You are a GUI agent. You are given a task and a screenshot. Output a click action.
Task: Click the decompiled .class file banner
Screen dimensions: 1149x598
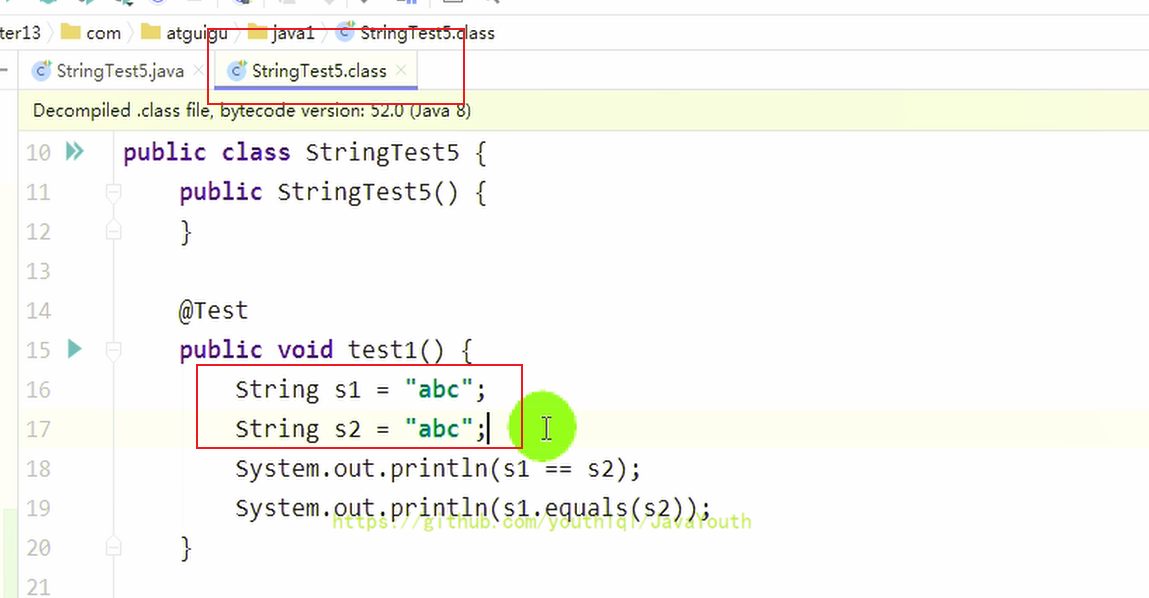coord(584,111)
